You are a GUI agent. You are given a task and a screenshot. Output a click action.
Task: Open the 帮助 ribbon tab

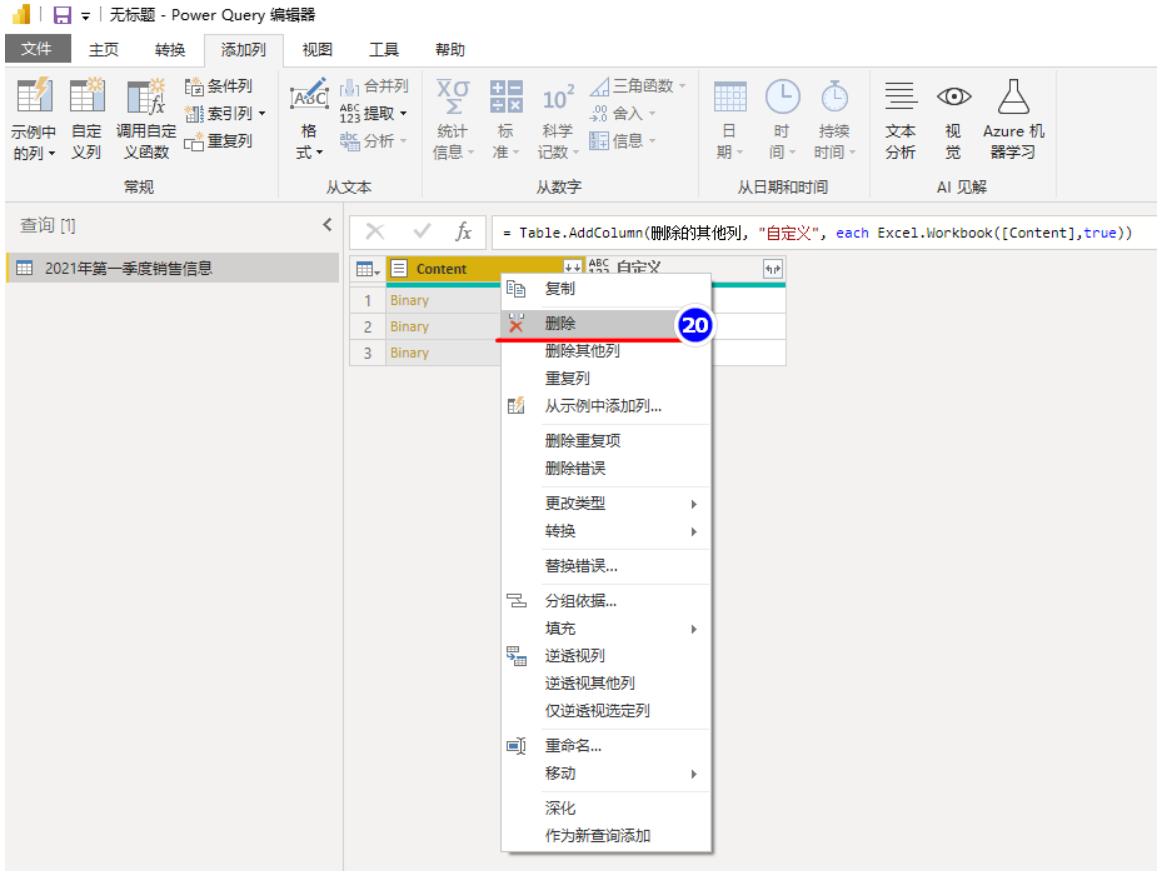click(x=450, y=49)
